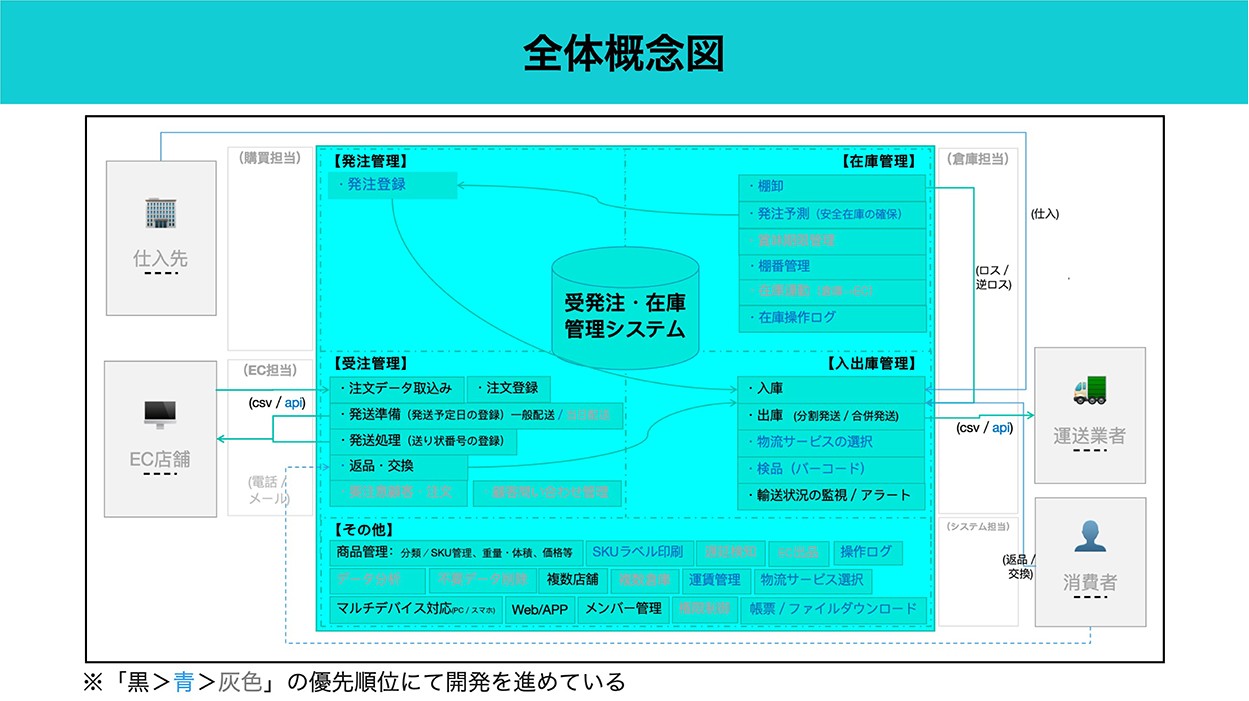Viewport: 1249px width, 701px height.
Task: Click the person icon above 消費者
Action: (1089, 538)
